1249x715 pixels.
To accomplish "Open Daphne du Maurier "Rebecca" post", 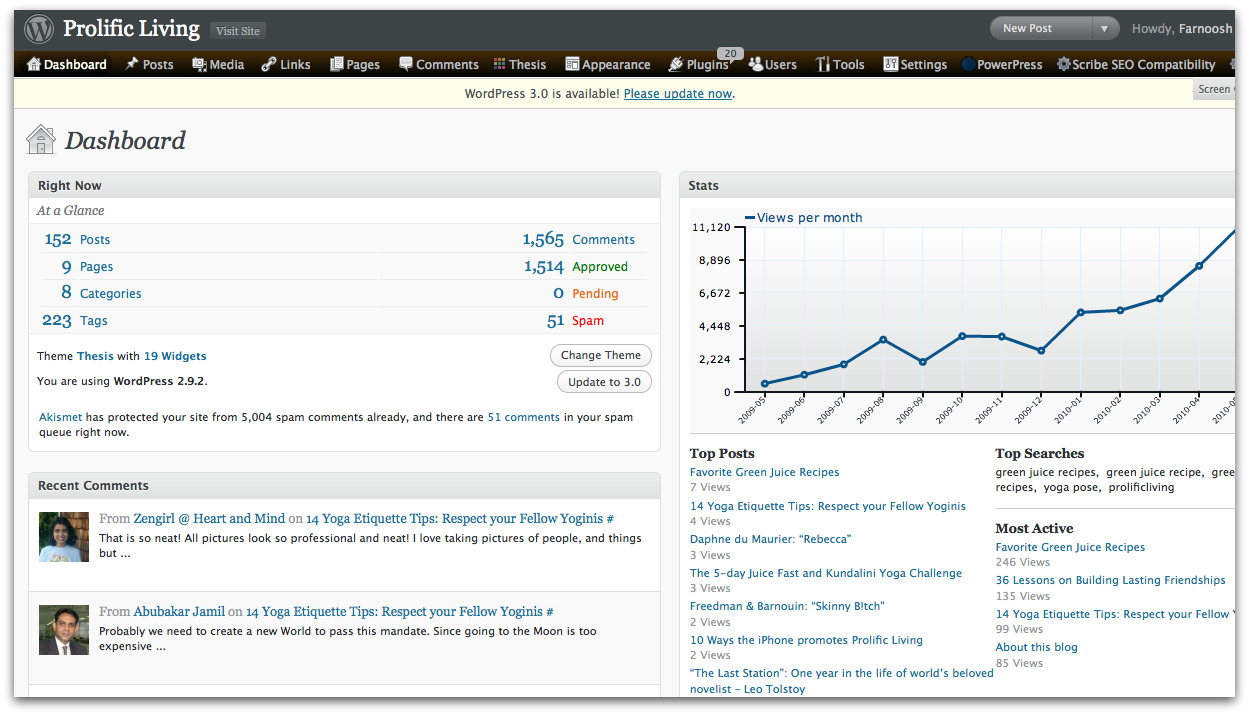I will pos(770,539).
